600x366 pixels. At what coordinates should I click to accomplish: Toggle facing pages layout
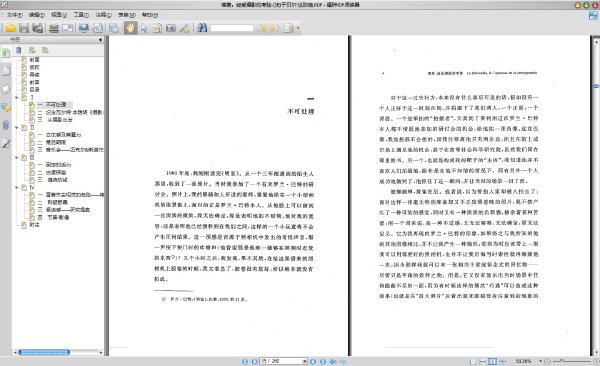click(x=492, y=361)
